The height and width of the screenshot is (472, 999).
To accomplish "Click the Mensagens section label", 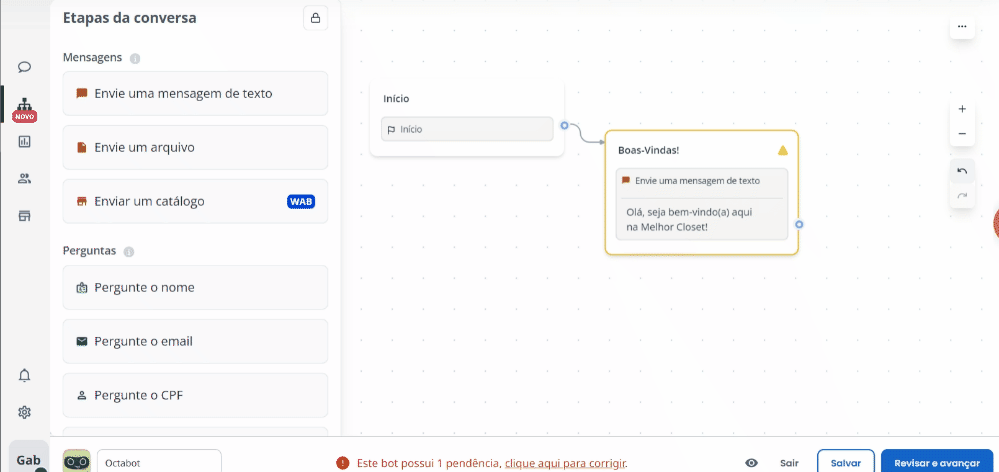I will pyautogui.click(x=92, y=57).
